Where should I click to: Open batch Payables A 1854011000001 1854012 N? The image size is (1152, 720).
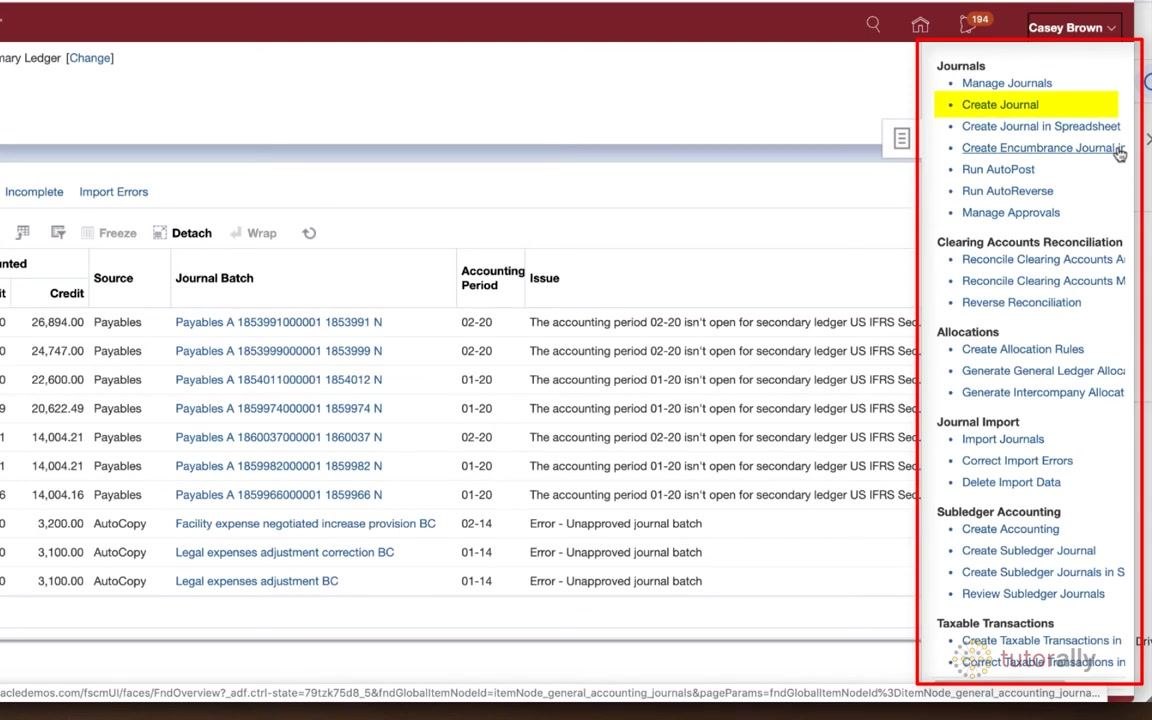pyautogui.click(x=278, y=380)
